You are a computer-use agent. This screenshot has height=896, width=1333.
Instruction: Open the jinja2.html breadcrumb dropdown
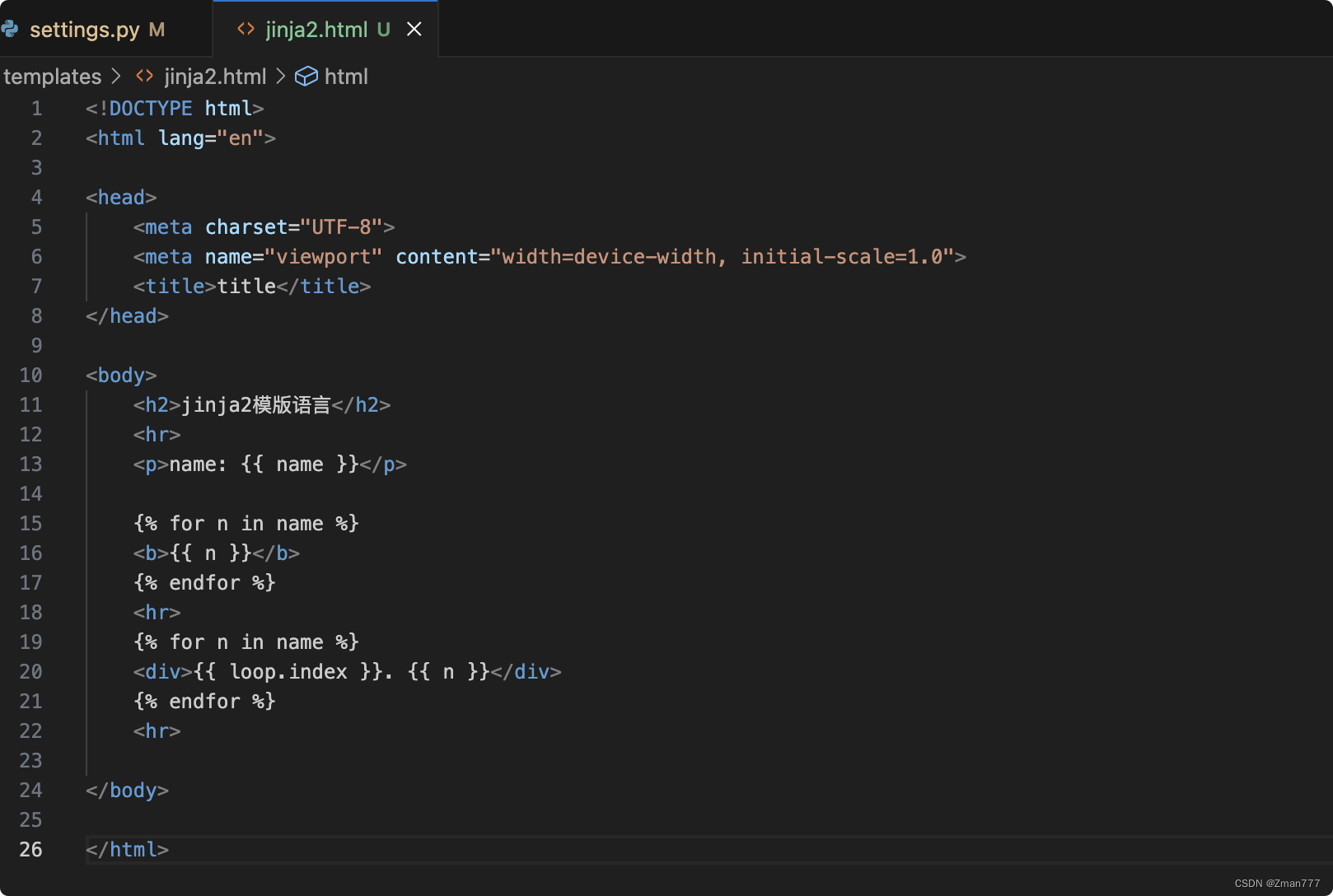coord(214,76)
